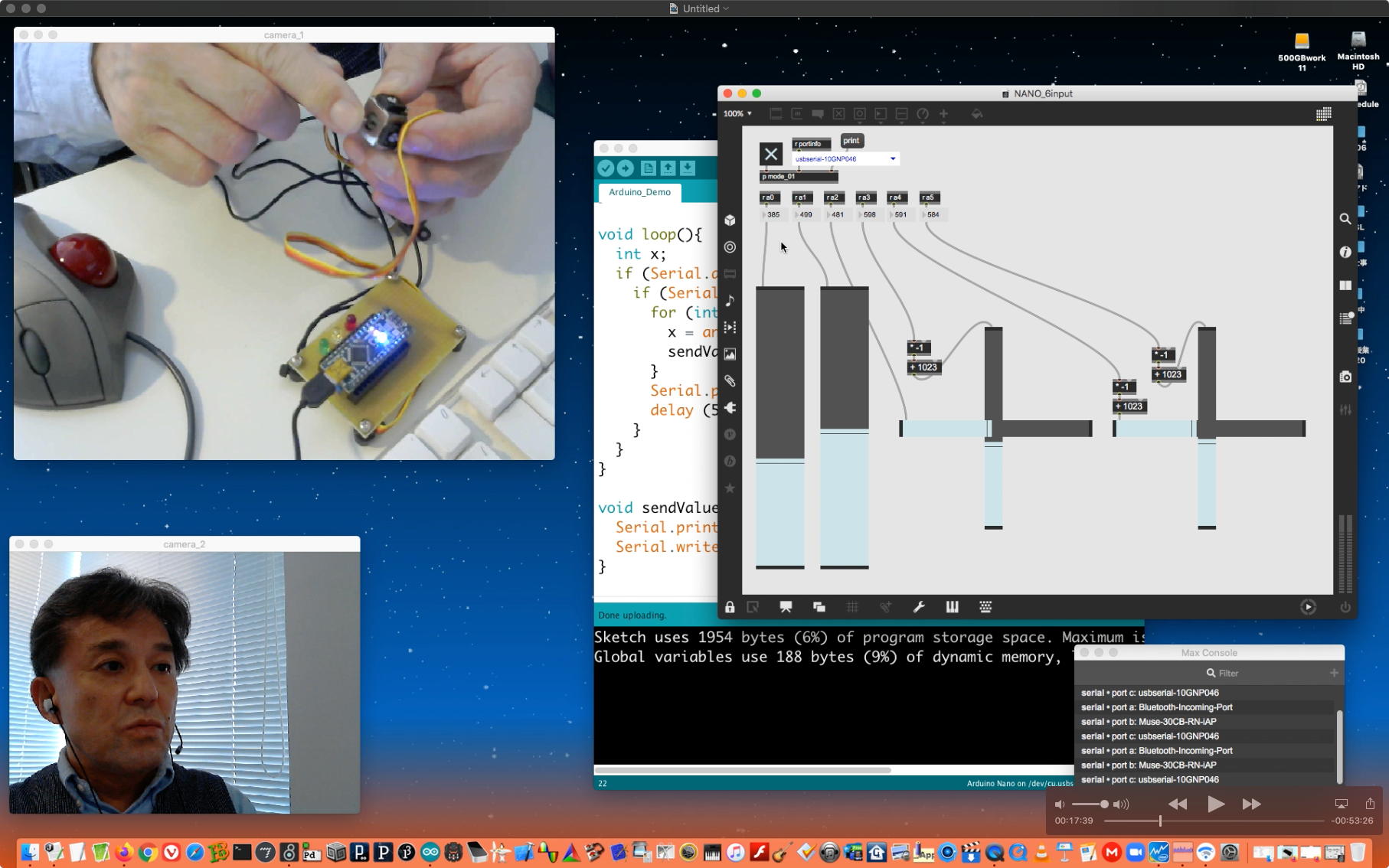1389x868 pixels.
Task: Toggle the audio power button in the Max toolbar
Action: coord(1345,607)
